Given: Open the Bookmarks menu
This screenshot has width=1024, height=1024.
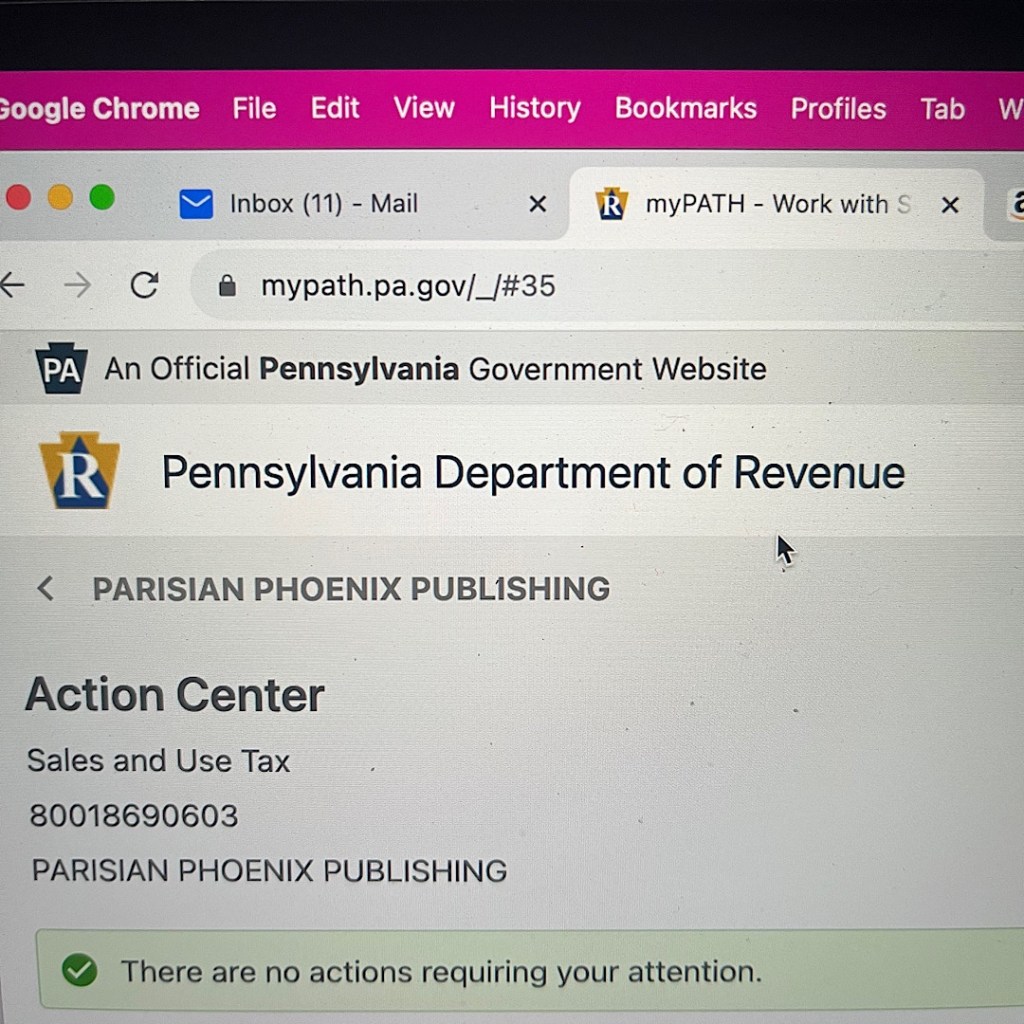Looking at the screenshot, I should pos(685,108).
